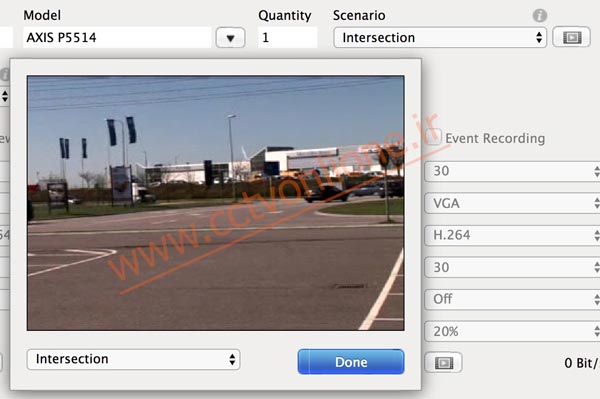Click the Event Recording label text
This screenshot has height=399, width=600.
coord(495,138)
